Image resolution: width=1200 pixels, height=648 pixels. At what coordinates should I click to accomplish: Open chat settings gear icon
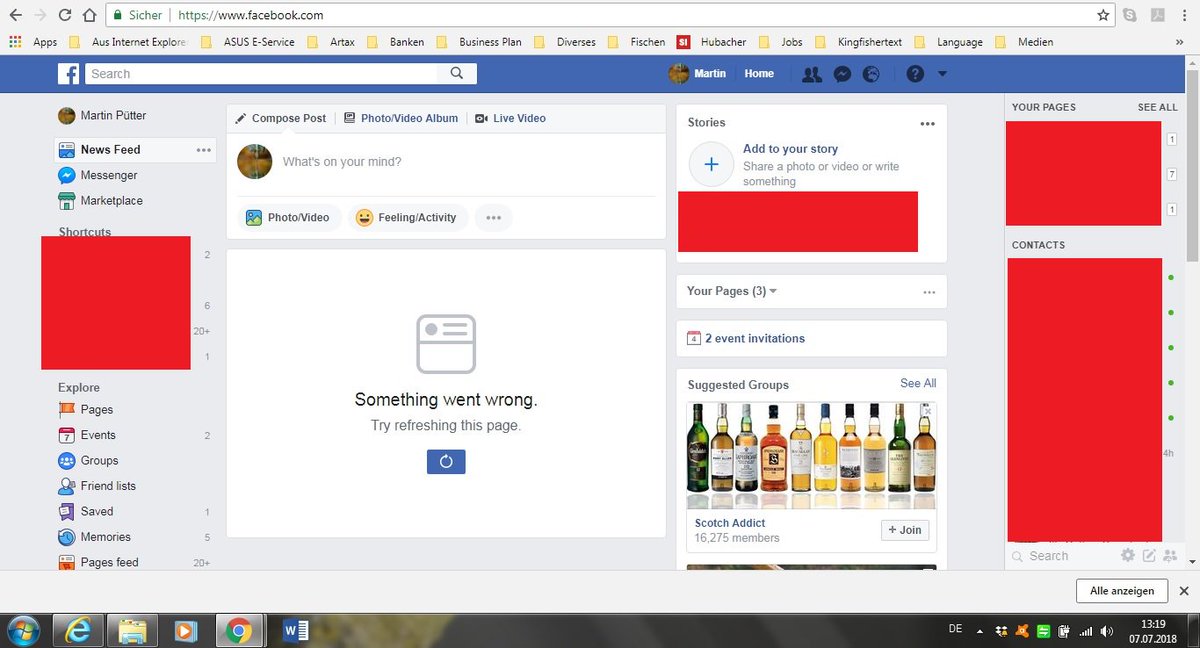1128,556
